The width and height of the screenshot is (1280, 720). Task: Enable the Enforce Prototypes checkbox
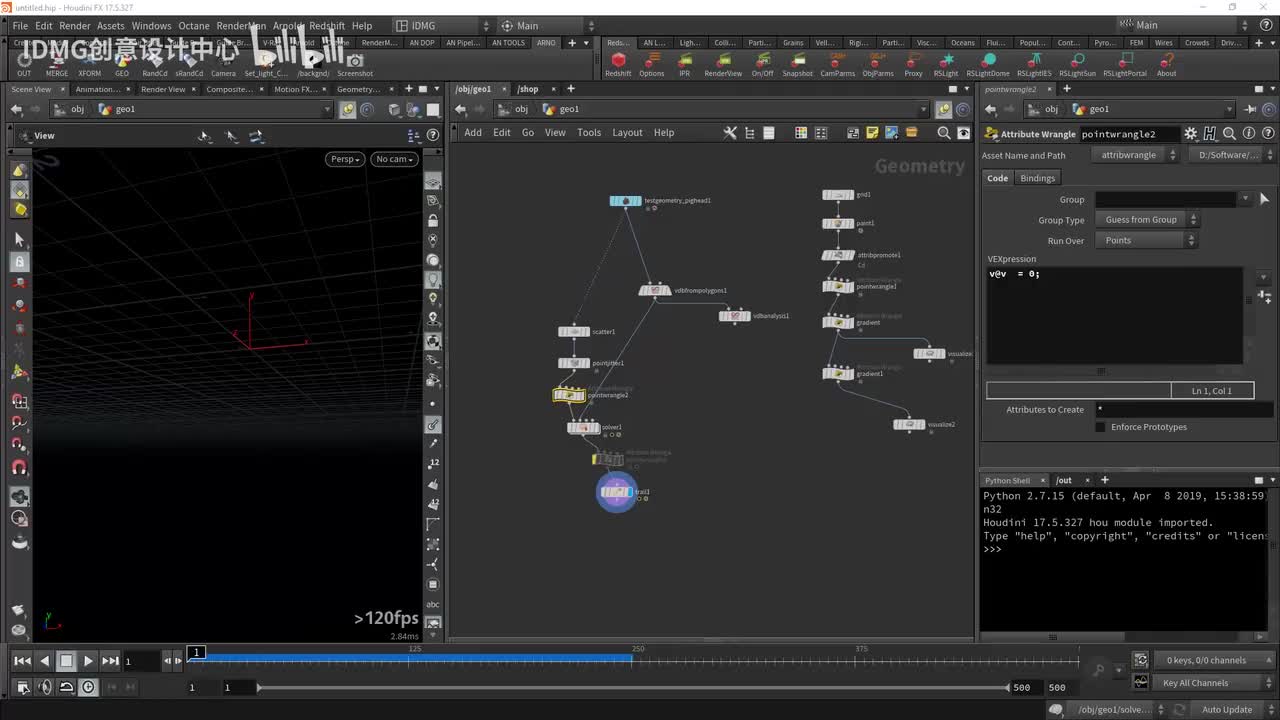pyautogui.click(x=1100, y=427)
